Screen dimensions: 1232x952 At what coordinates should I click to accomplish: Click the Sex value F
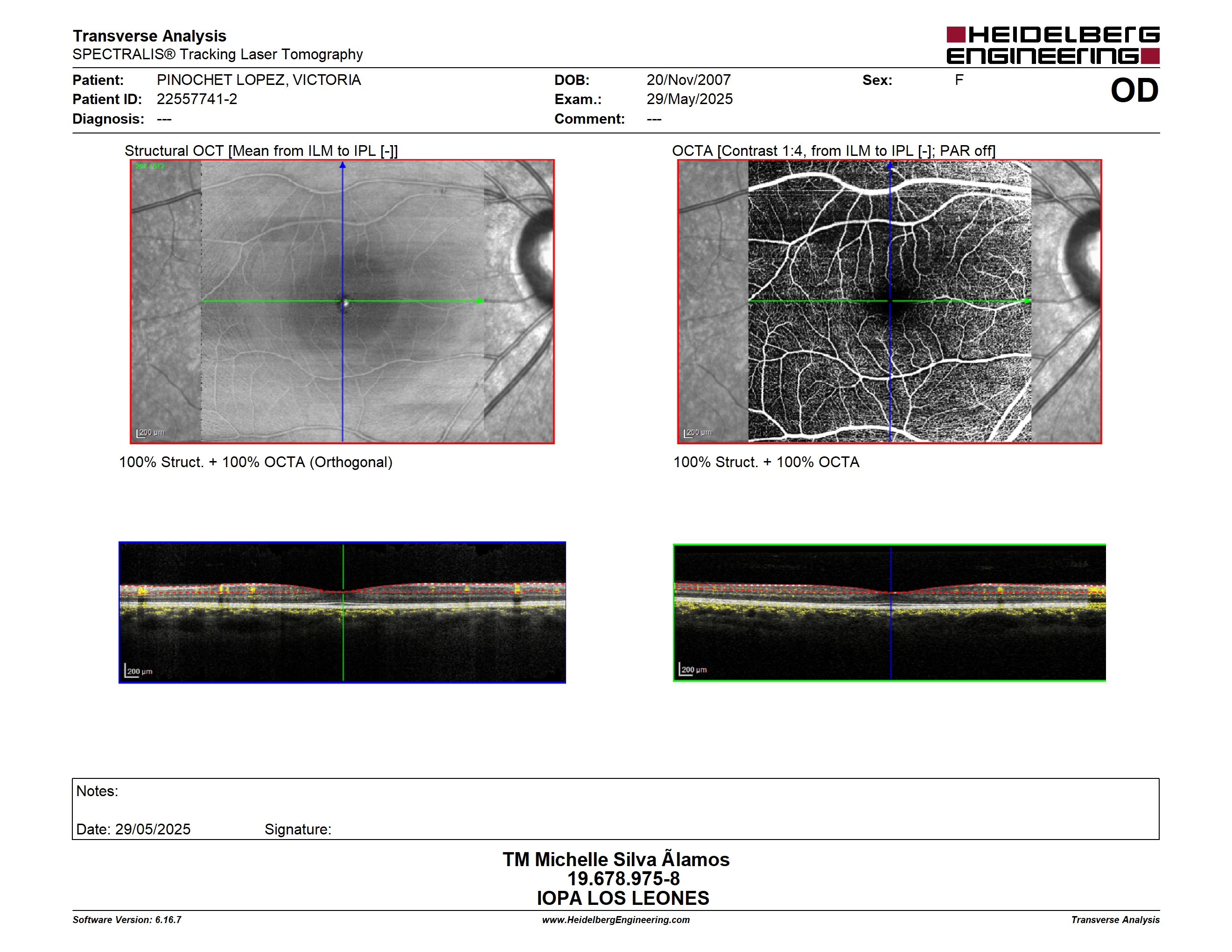(x=959, y=80)
